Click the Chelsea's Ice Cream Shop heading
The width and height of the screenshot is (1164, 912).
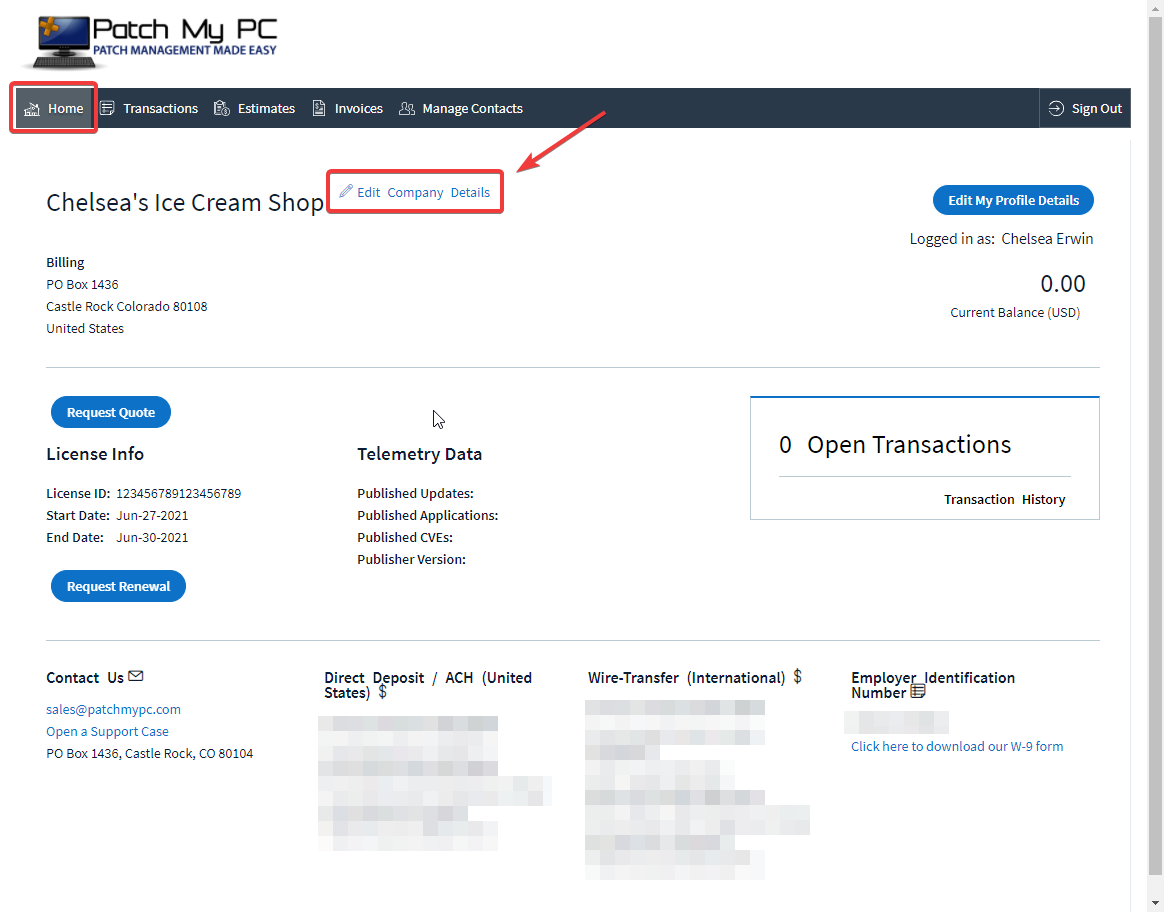coord(185,203)
